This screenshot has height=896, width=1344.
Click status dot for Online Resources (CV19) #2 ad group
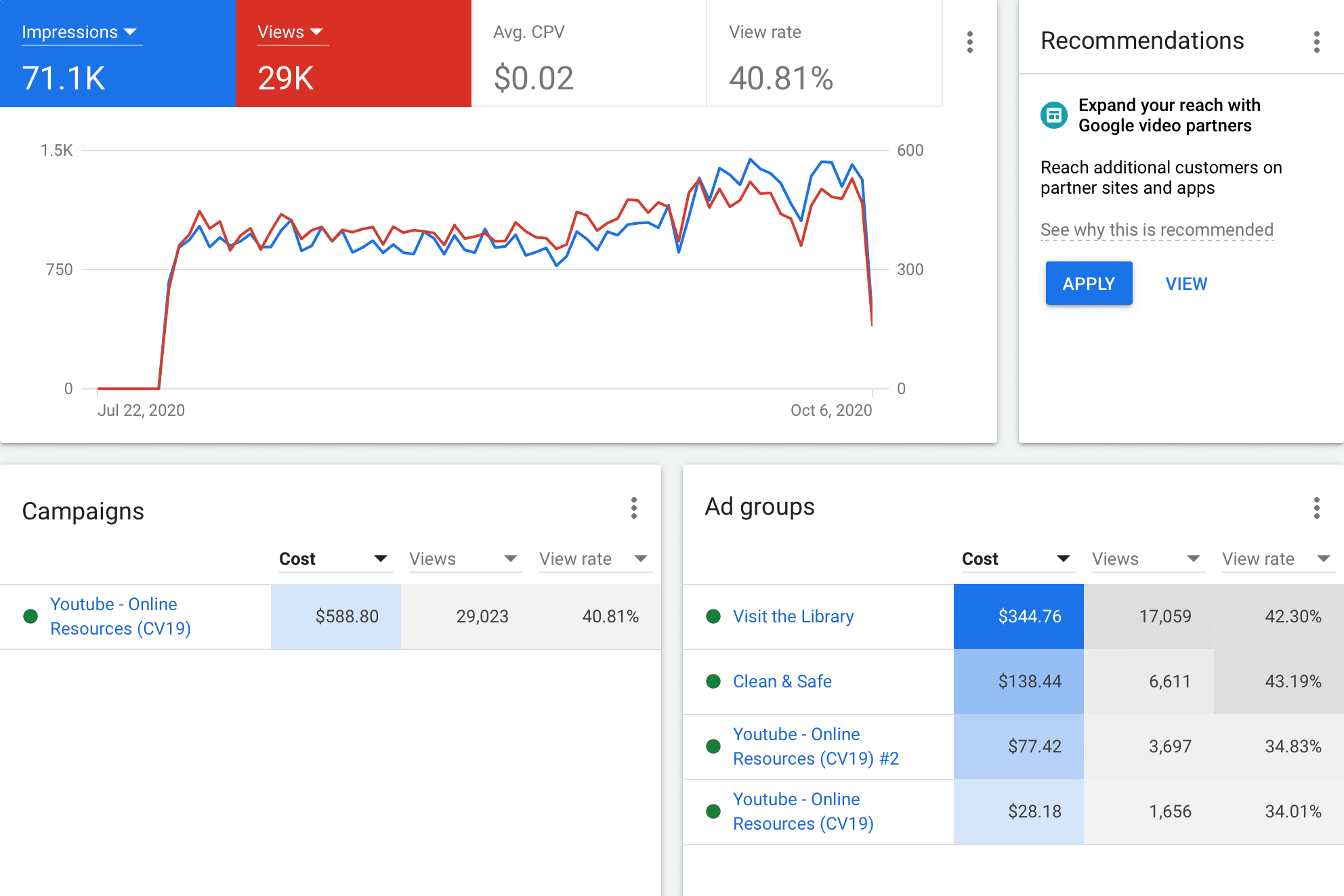[x=713, y=746]
